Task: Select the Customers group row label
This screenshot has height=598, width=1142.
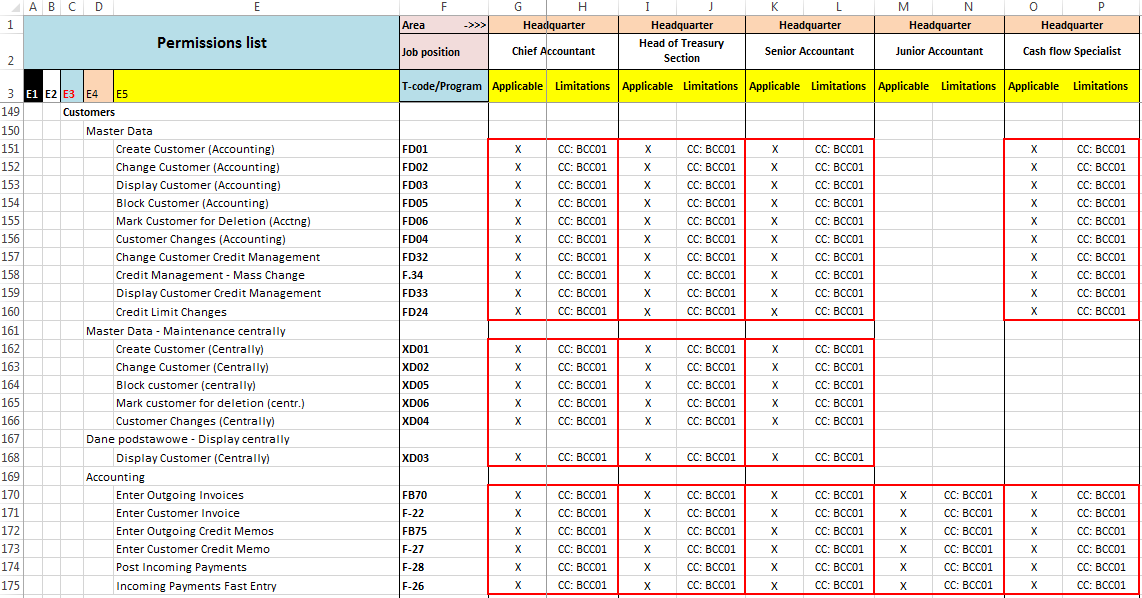Action: (89, 112)
